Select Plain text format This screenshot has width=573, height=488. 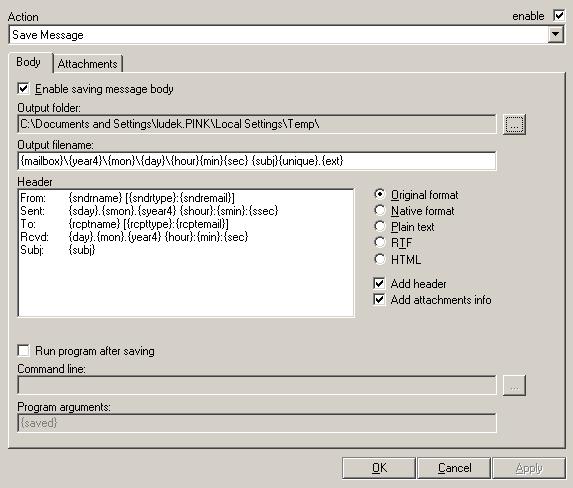[x=380, y=227]
